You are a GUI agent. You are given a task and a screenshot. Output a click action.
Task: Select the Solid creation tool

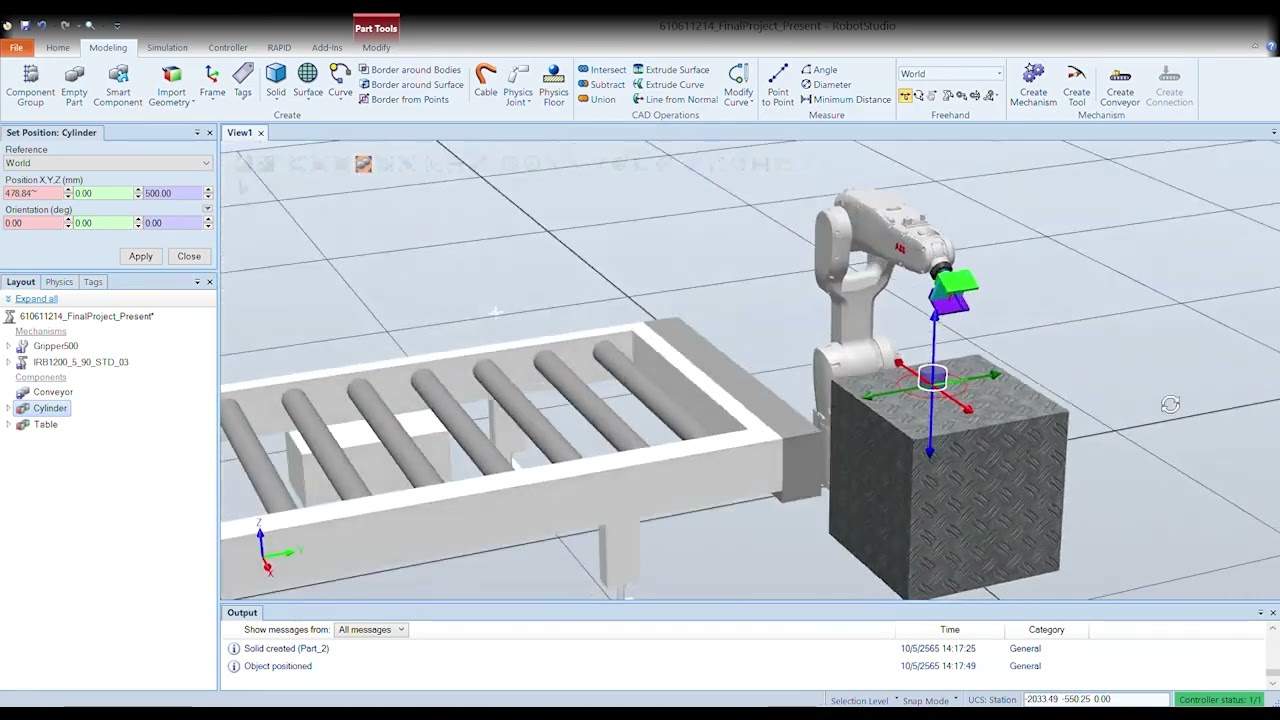[x=276, y=81]
